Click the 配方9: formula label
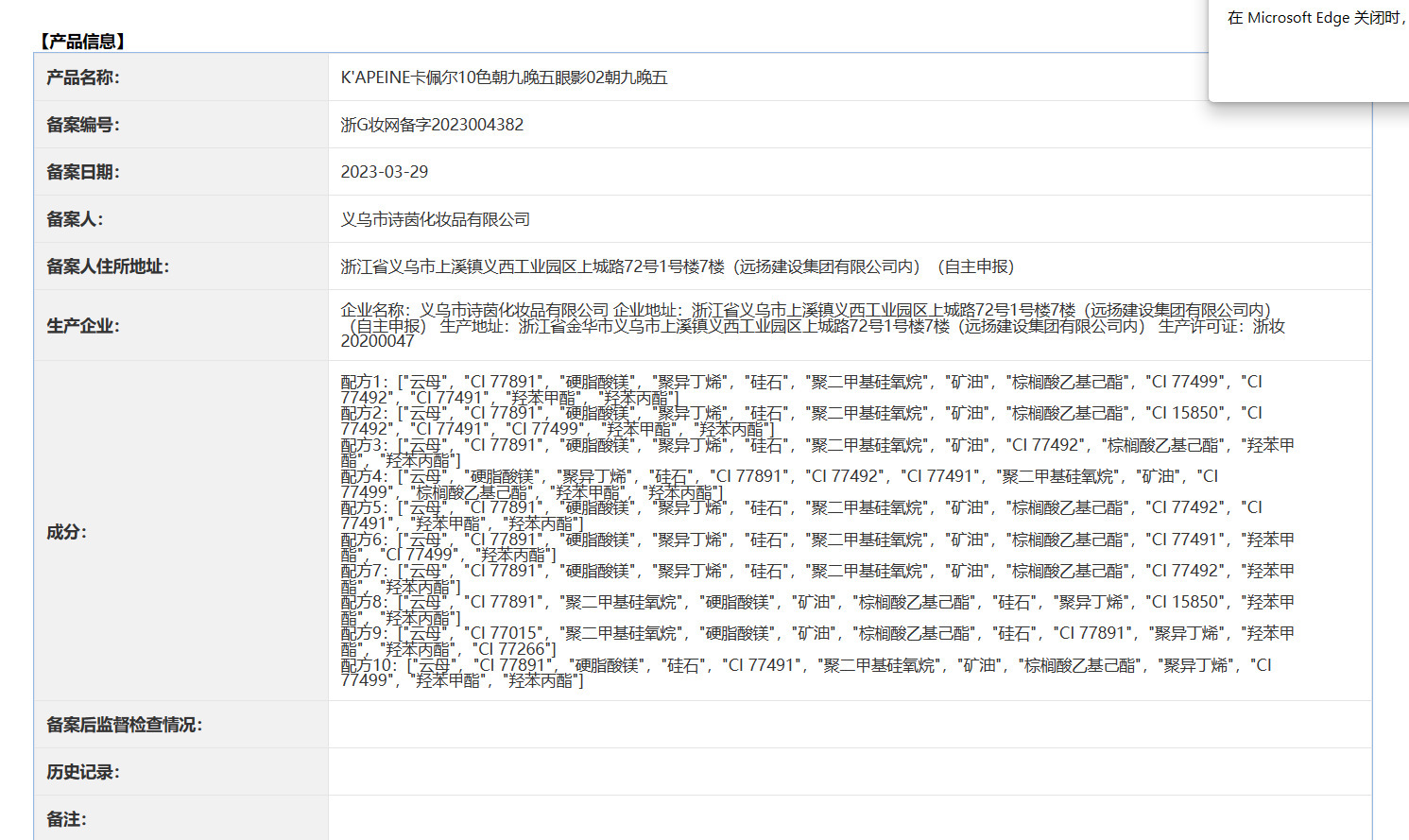This screenshot has height=840, width=1409. pos(367,633)
